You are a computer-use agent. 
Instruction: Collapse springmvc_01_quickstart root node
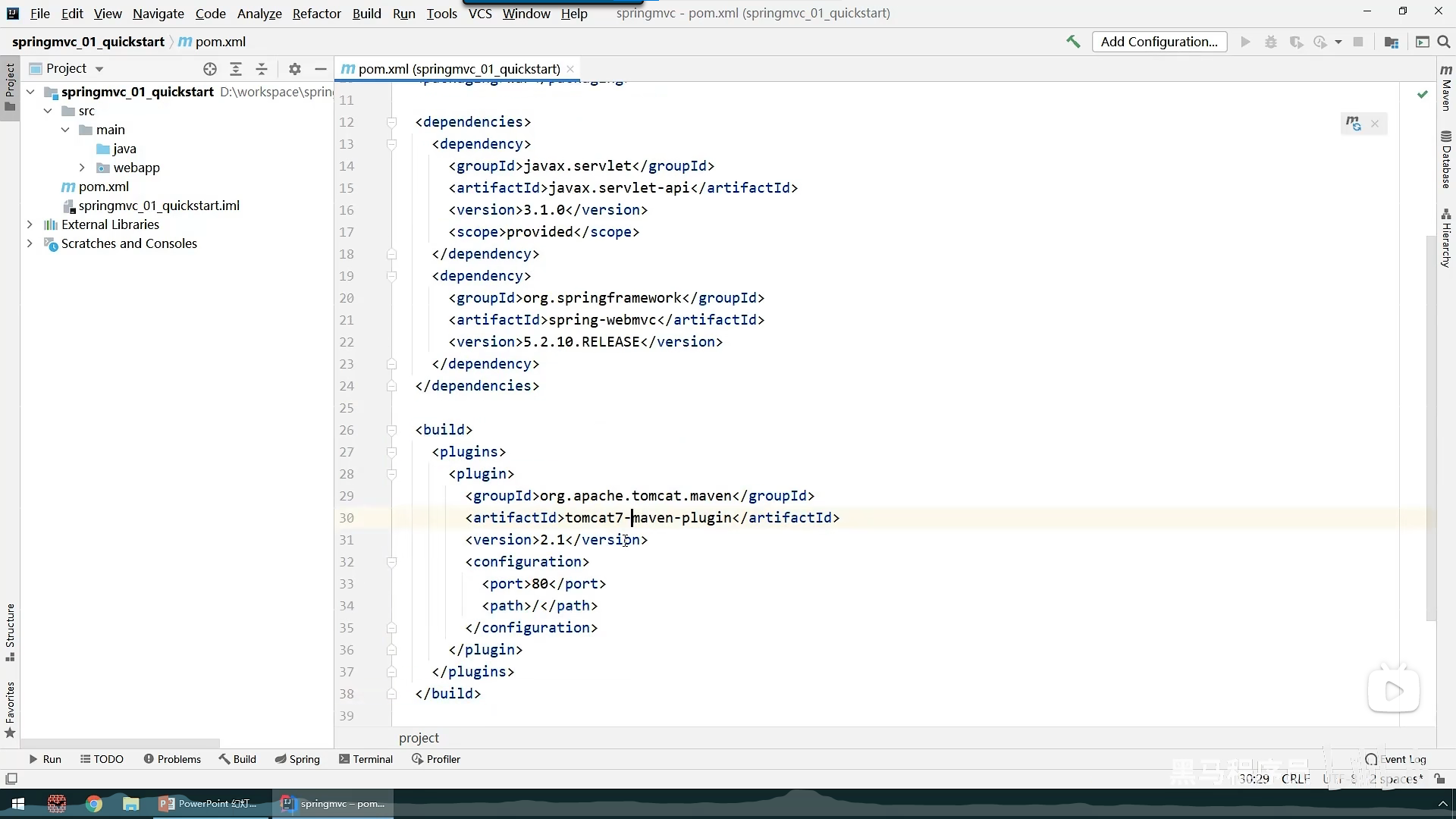tap(30, 92)
